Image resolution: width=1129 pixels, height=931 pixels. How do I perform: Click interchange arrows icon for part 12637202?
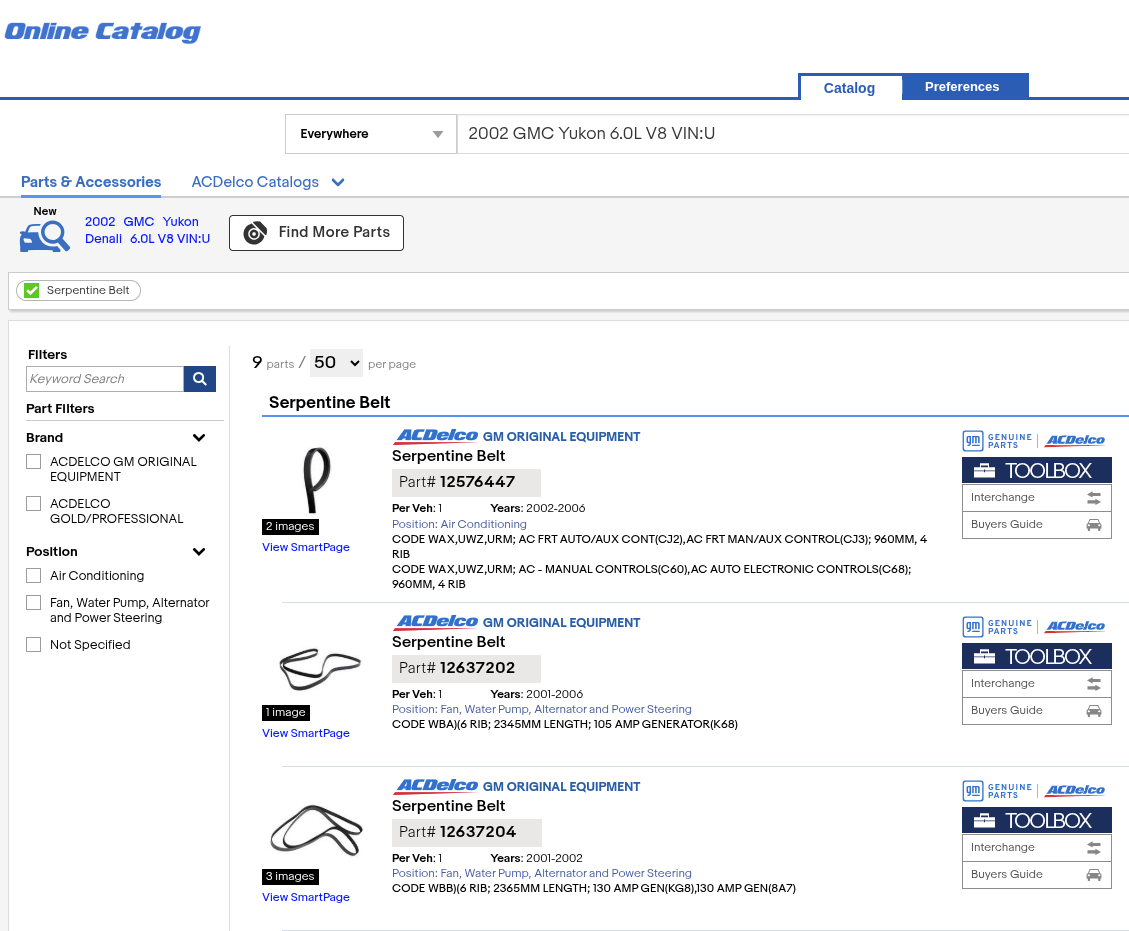pos(1094,683)
